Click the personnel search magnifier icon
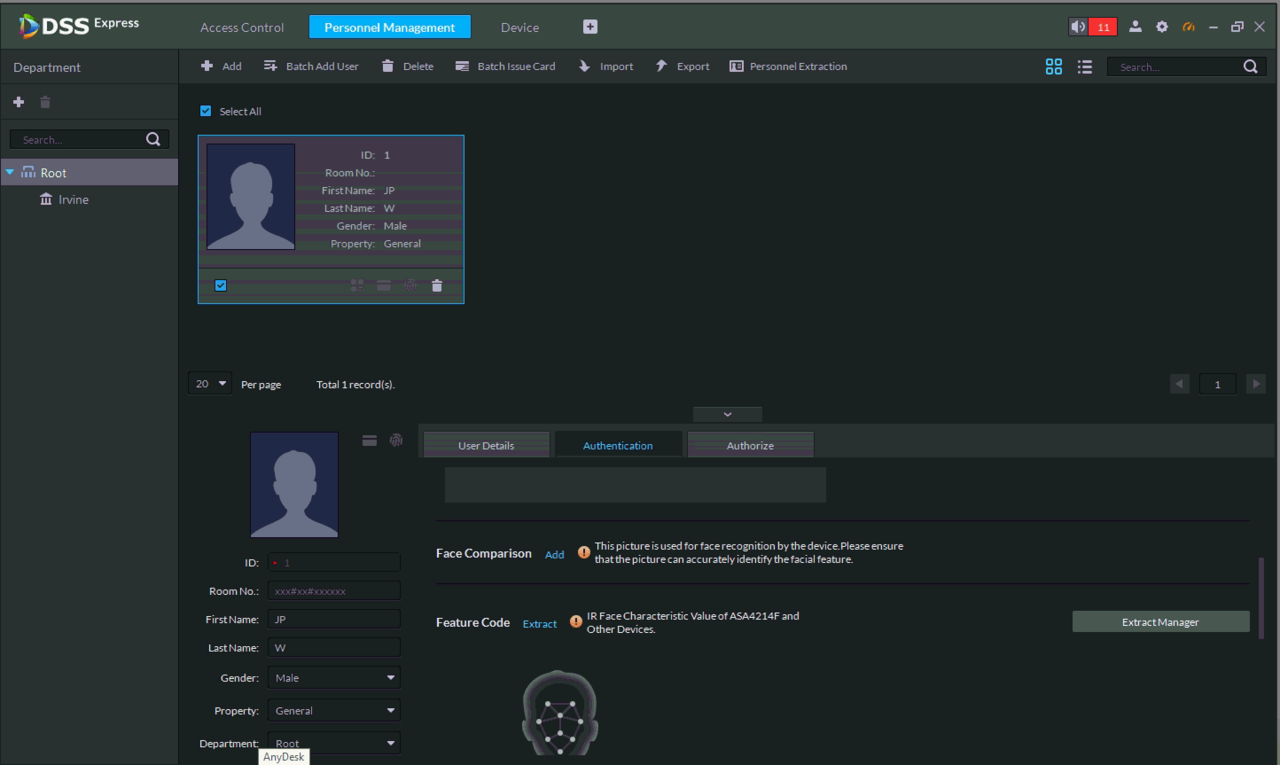1280x765 pixels. tap(1250, 67)
